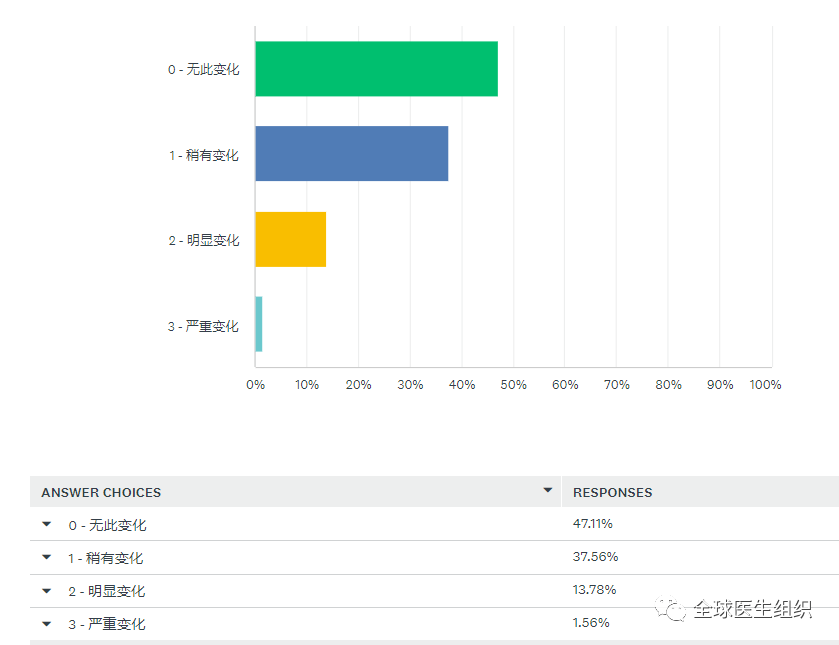Select the teal '严重变化' chart bar
839x645 pixels.
pyautogui.click(x=259, y=324)
